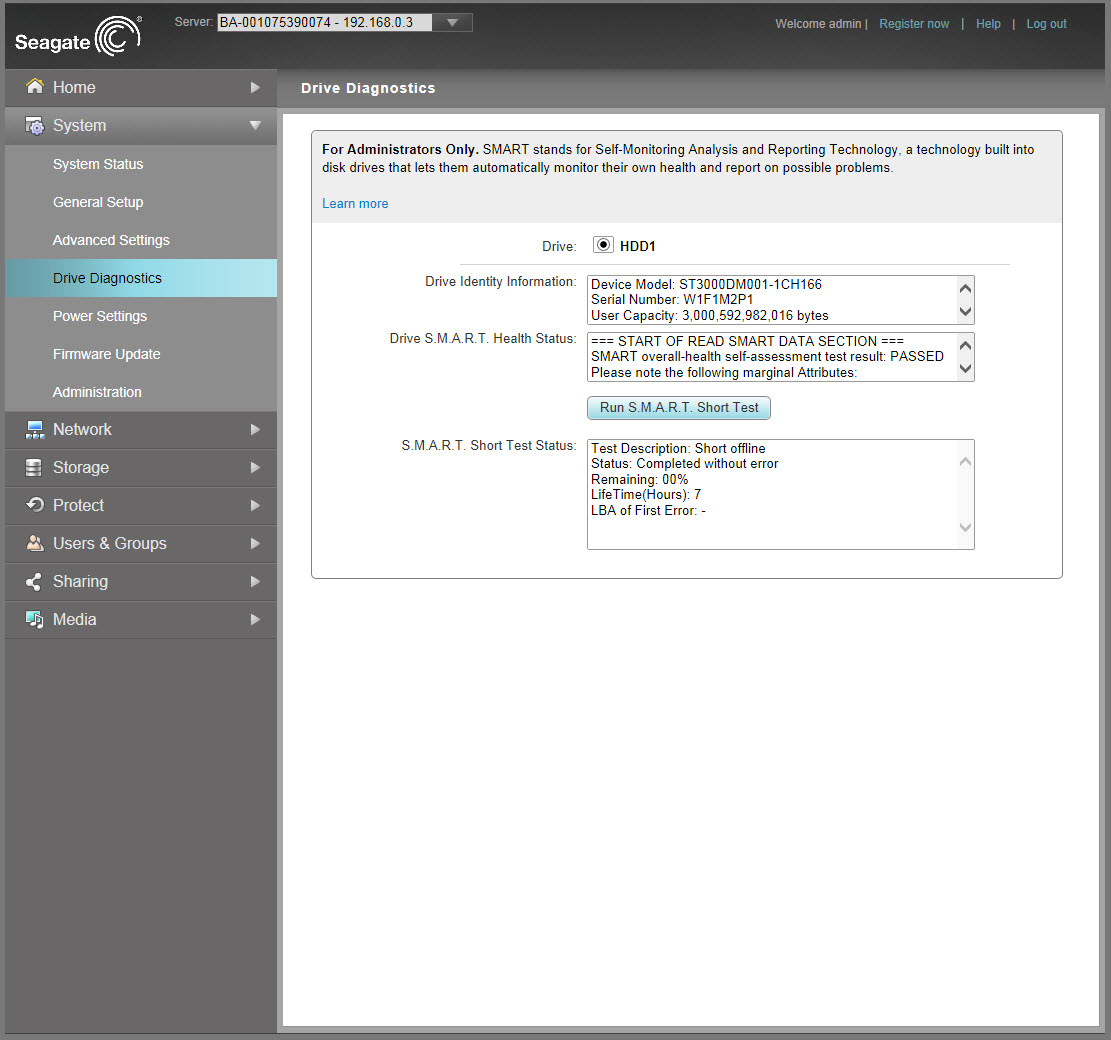Click the Register now link
1111x1040 pixels.
[914, 23]
